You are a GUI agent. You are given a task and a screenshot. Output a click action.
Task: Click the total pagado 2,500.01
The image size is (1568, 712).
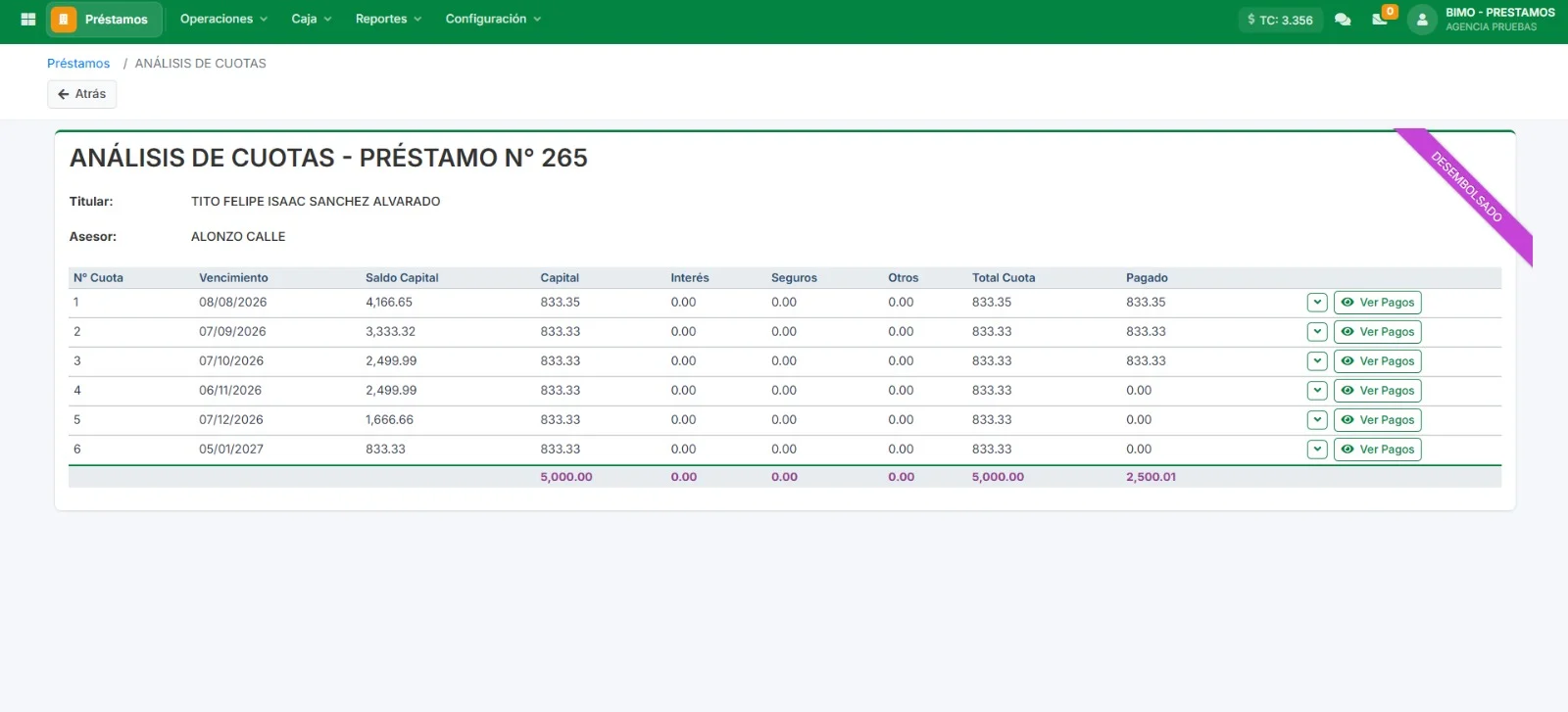1151,477
